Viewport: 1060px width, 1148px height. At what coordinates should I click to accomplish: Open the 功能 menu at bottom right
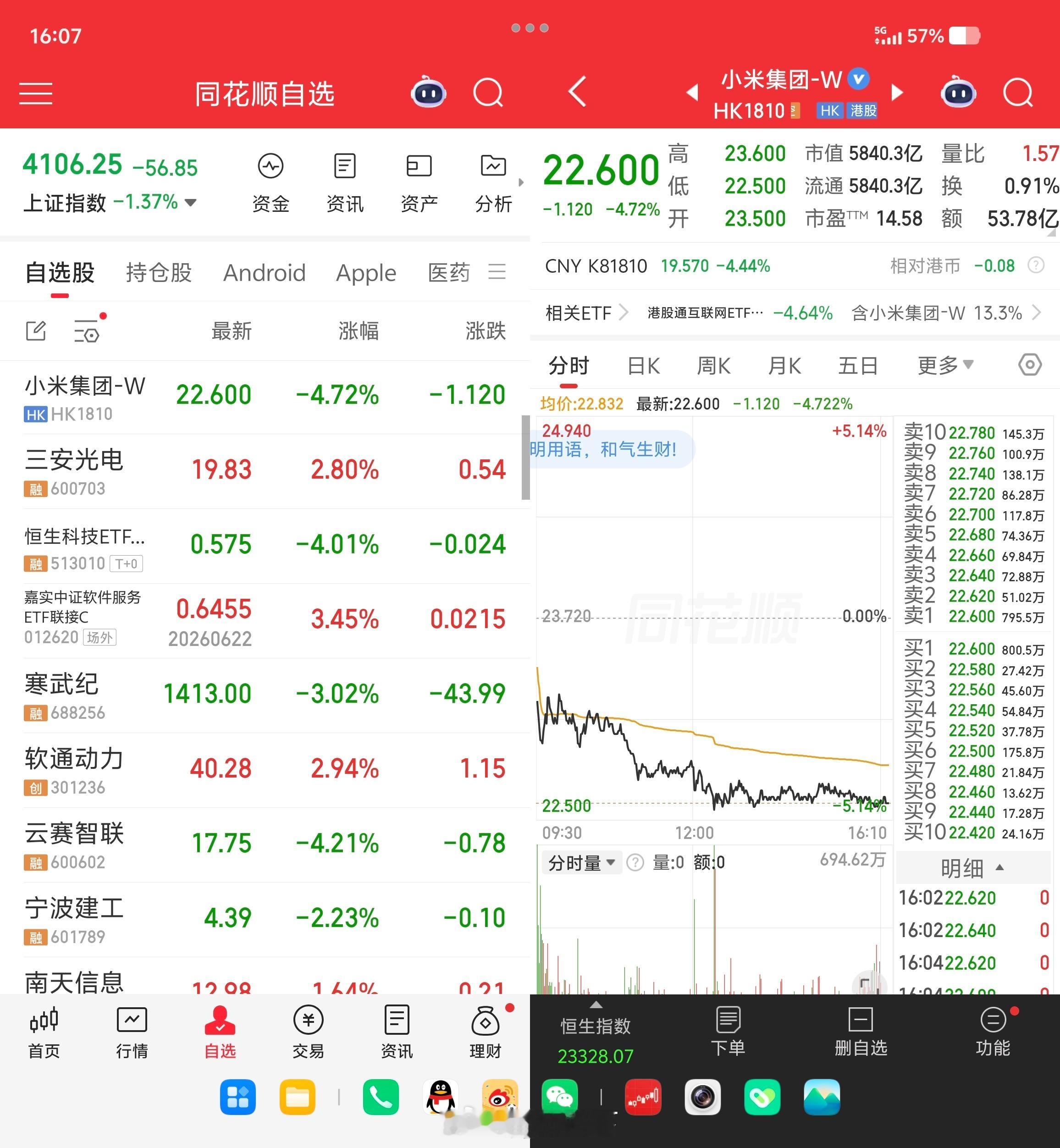pos(993,1032)
